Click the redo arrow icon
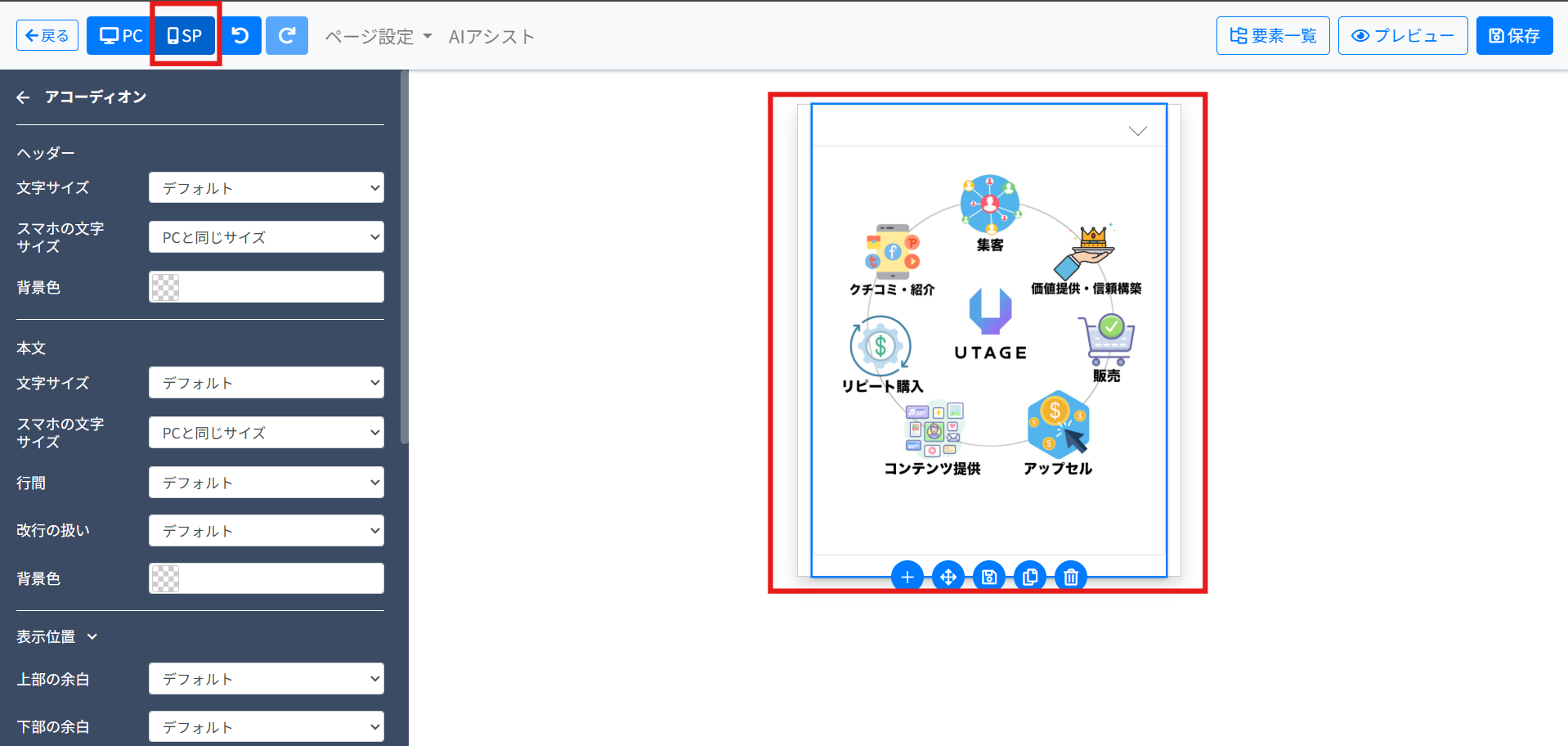Screen dimensions: 1568x746 (287, 35)
